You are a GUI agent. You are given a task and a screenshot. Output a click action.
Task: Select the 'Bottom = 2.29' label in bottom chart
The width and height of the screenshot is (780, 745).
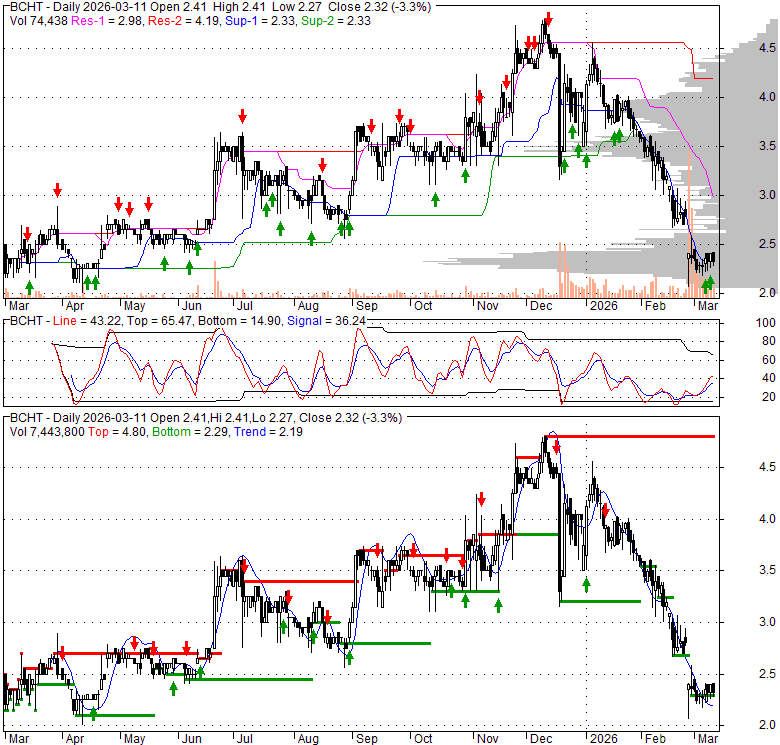coord(191,432)
